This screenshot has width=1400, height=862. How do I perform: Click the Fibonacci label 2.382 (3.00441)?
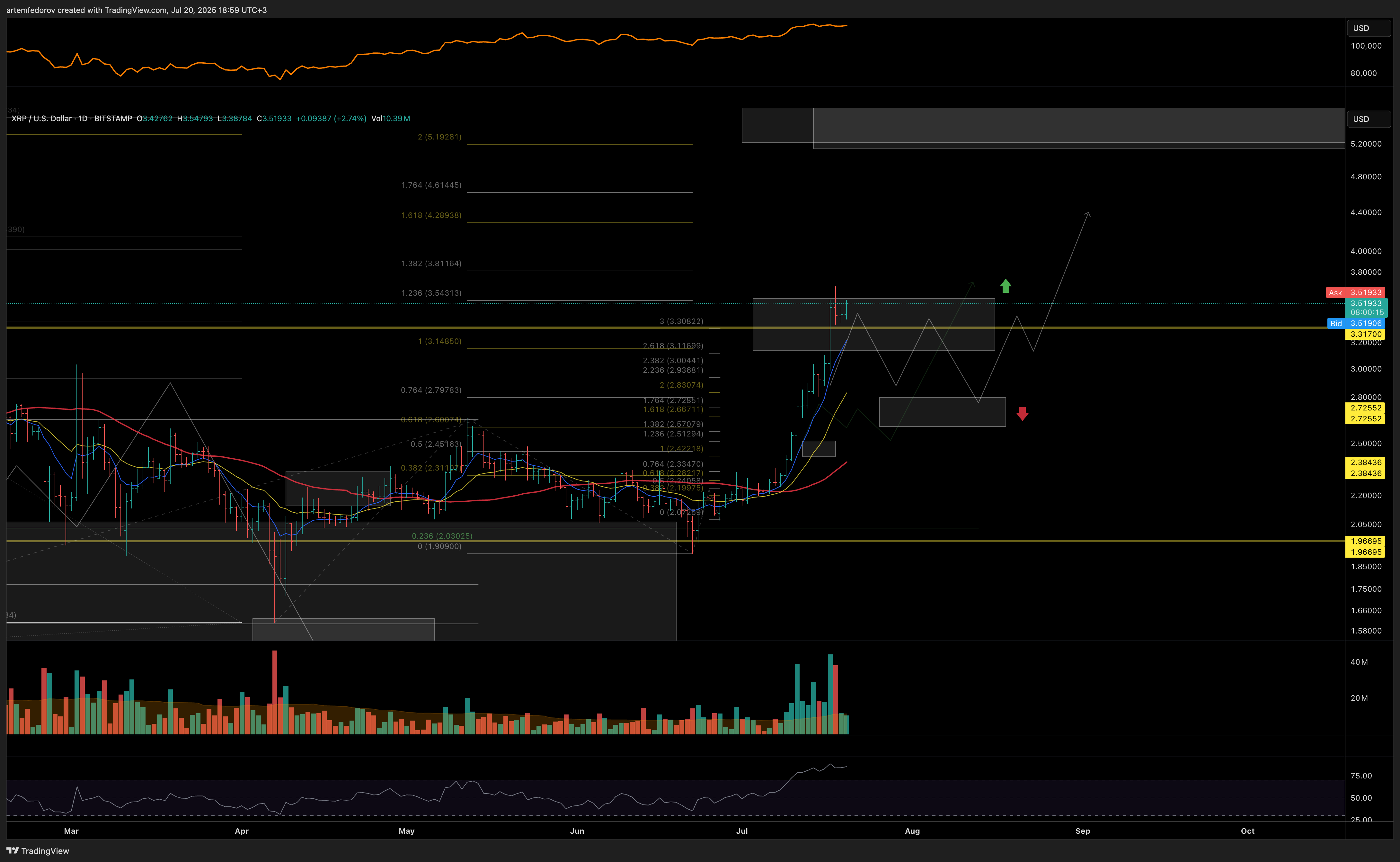[x=673, y=360]
